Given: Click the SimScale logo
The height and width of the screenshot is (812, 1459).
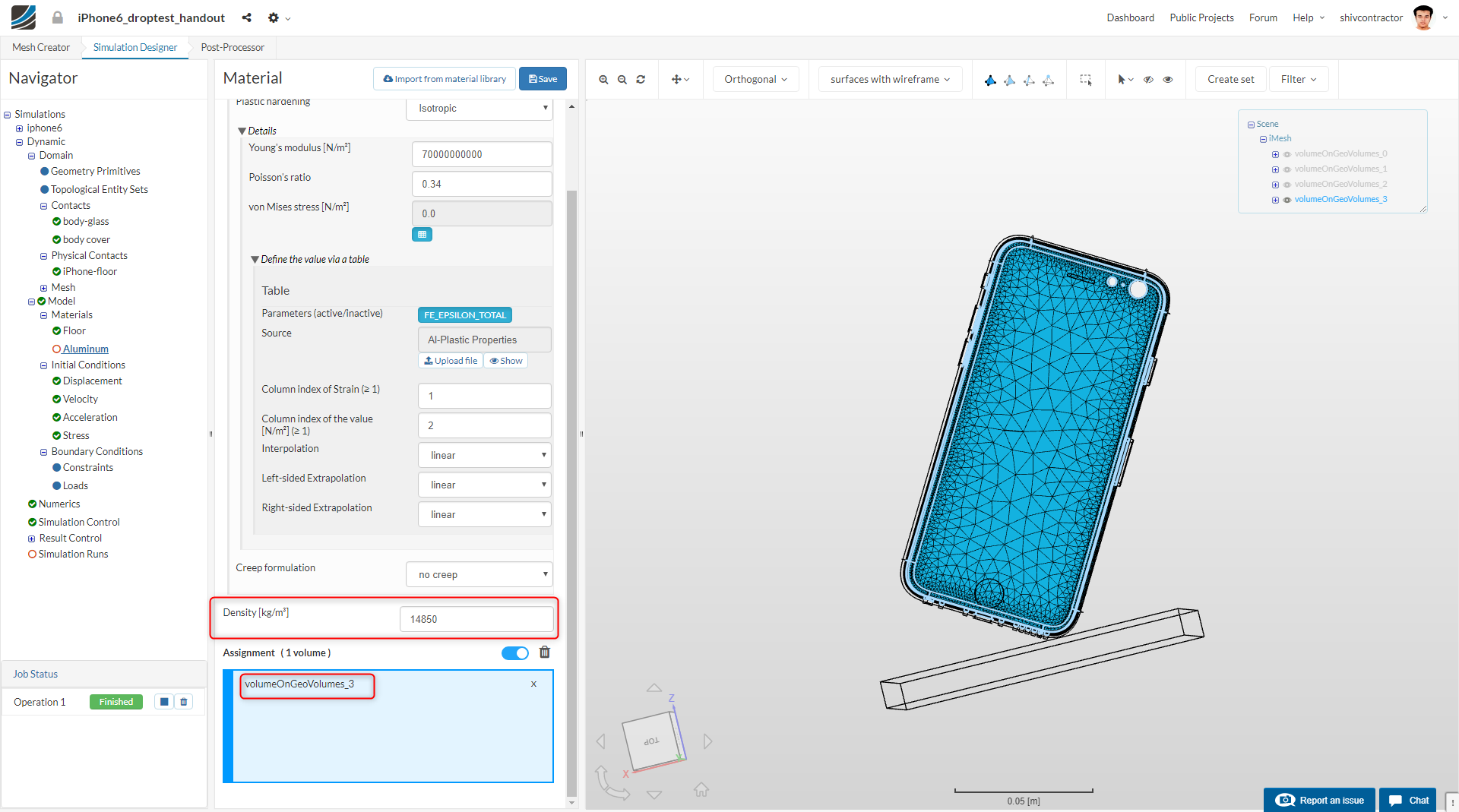Looking at the screenshot, I should pos(24,17).
